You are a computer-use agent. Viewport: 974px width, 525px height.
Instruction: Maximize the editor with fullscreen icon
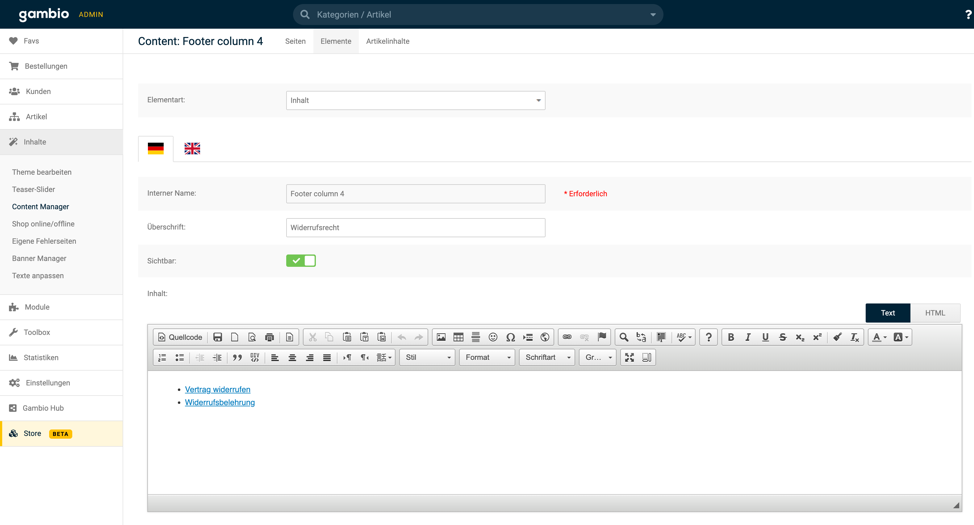(x=629, y=358)
